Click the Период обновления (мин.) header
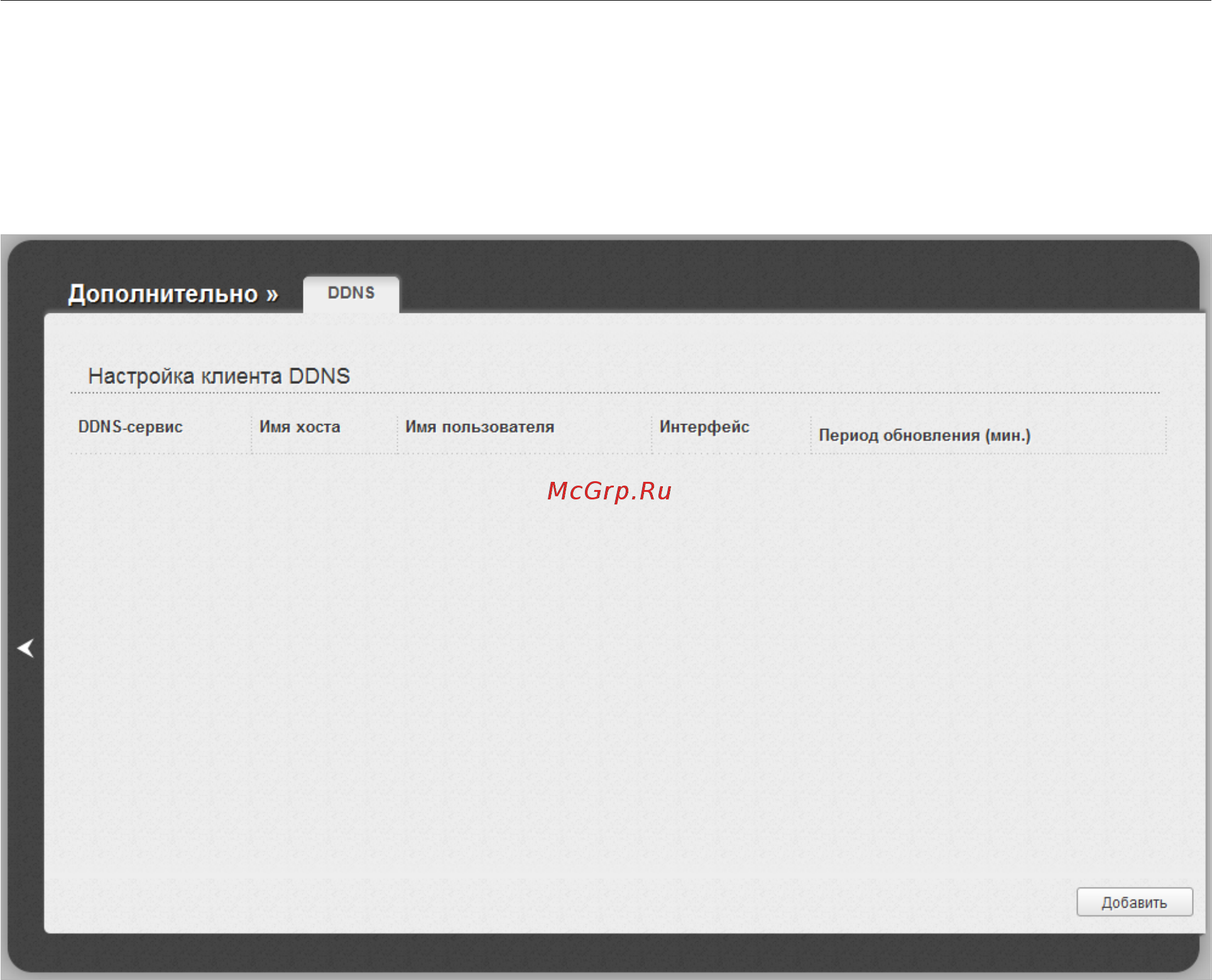 (x=924, y=435)
